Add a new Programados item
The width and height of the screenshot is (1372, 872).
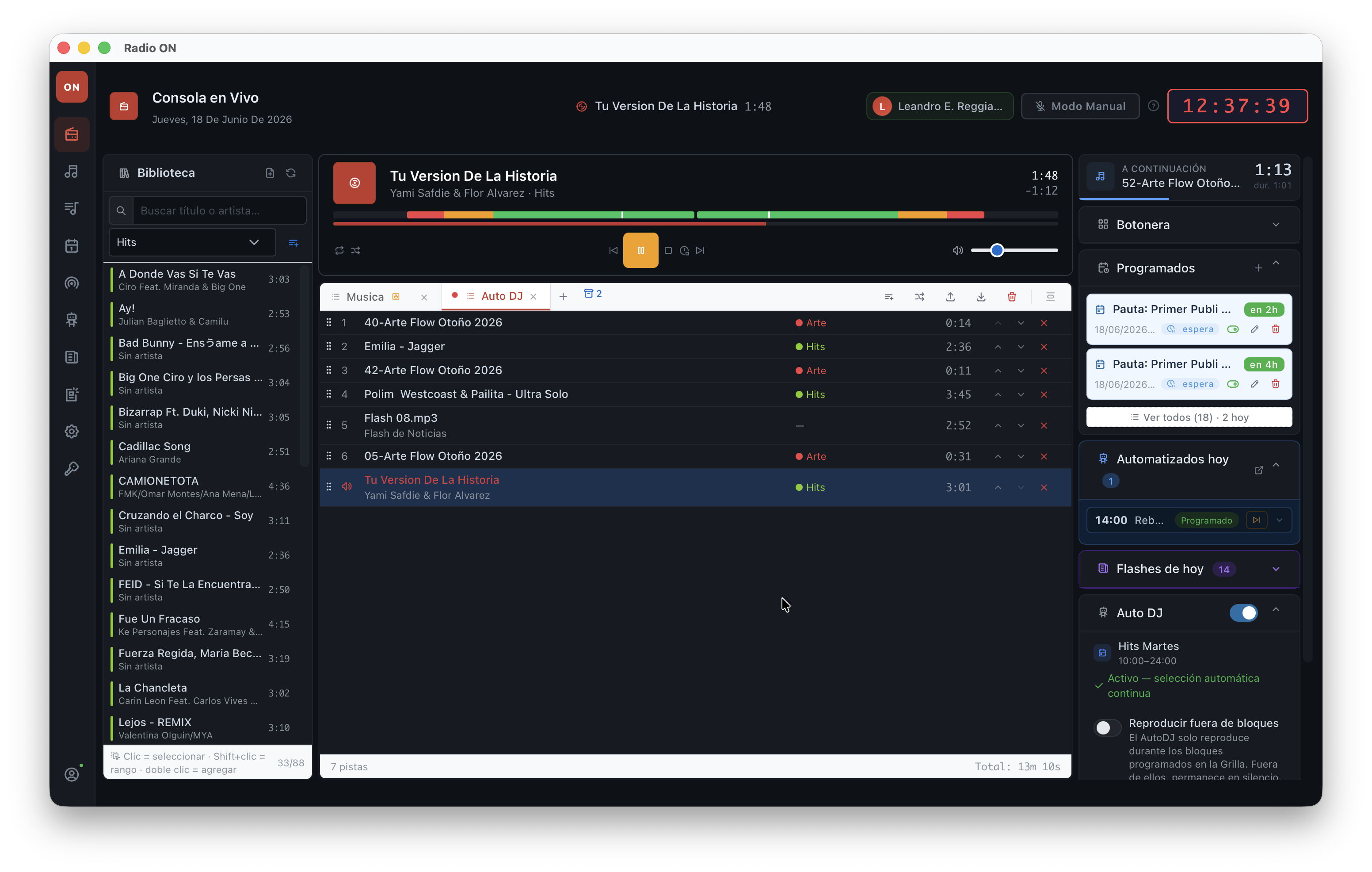(1258, 268)
